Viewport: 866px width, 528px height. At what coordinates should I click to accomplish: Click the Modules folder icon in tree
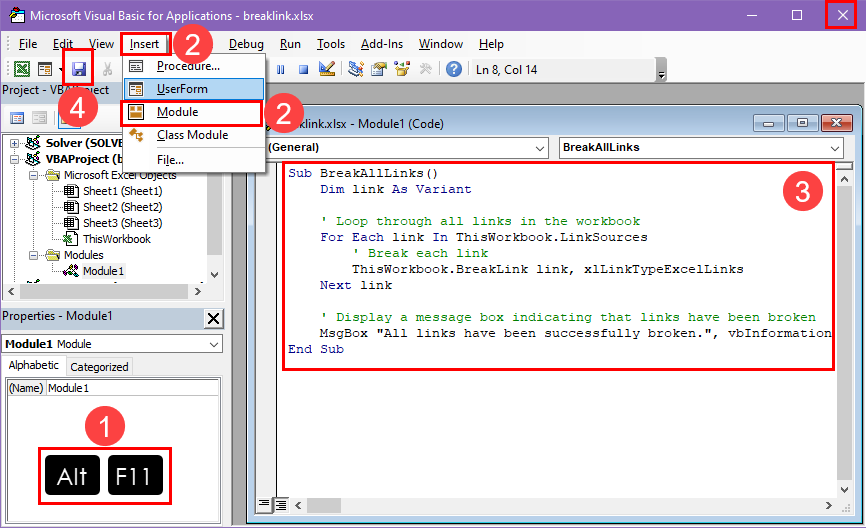[x=53, y=255]
